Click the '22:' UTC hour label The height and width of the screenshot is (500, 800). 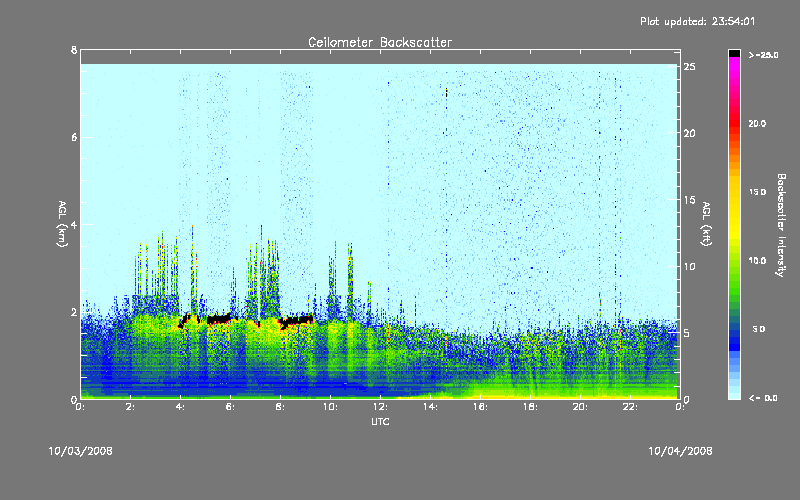pyautogui.click(x=631, y=407)
